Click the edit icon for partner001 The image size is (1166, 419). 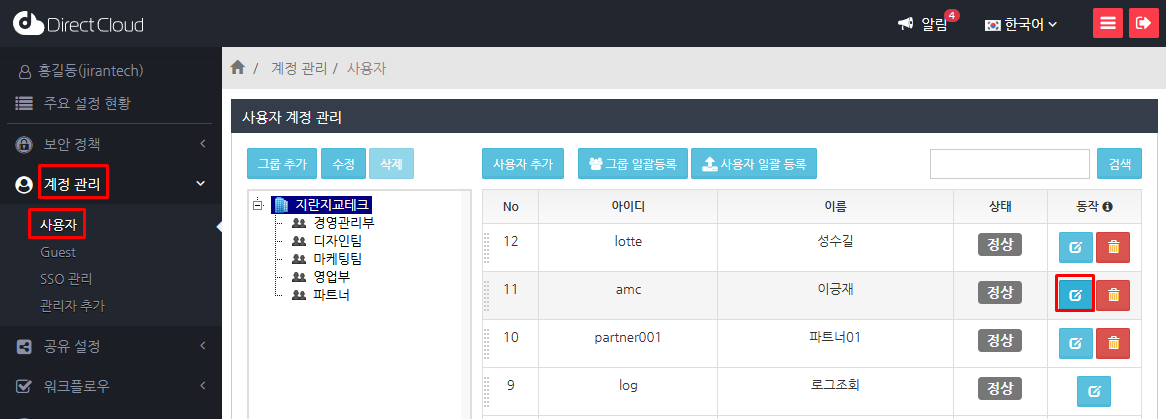coord(1075,343)
